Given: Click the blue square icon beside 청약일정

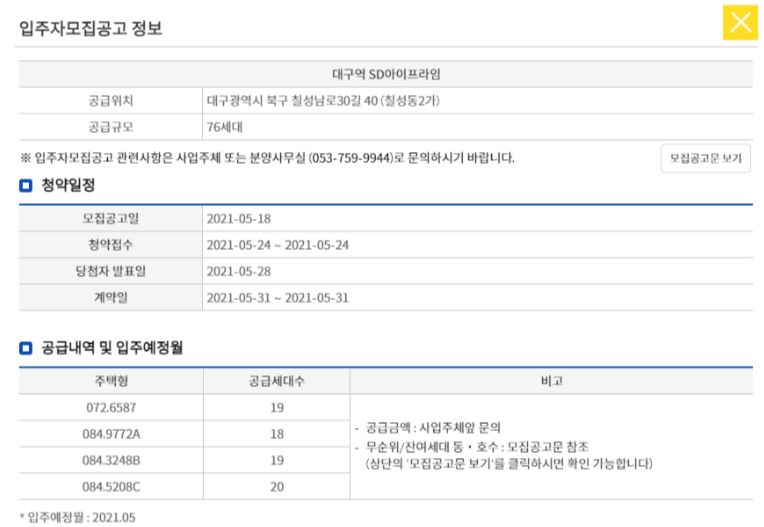Looking at the screenshot, I should [26, 186].
